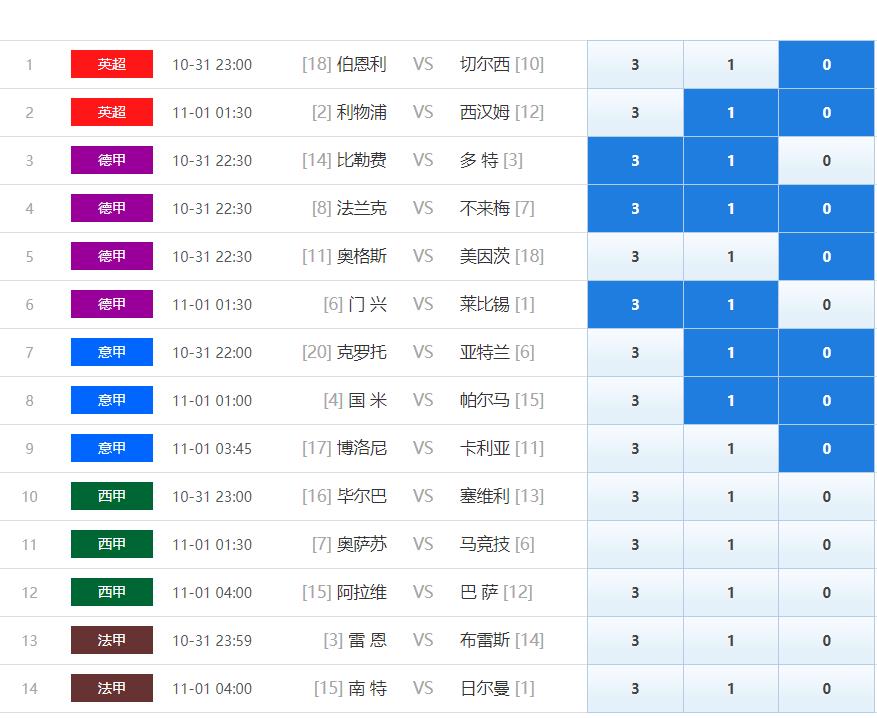Open away team 莱比锡

[484, 305]
